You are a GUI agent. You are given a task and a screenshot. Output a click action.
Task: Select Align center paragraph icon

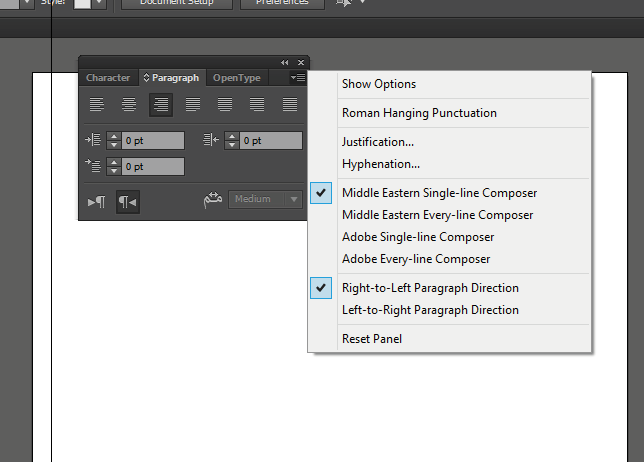tap(129, 104)
